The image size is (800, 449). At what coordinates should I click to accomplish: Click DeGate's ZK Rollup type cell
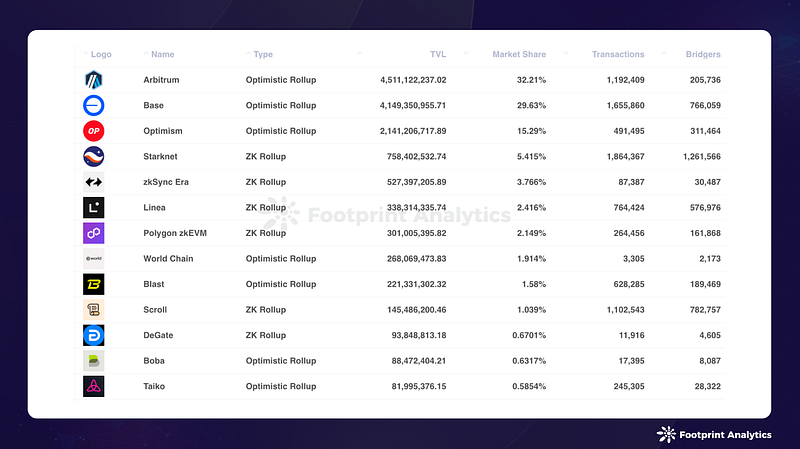point(266,335)
